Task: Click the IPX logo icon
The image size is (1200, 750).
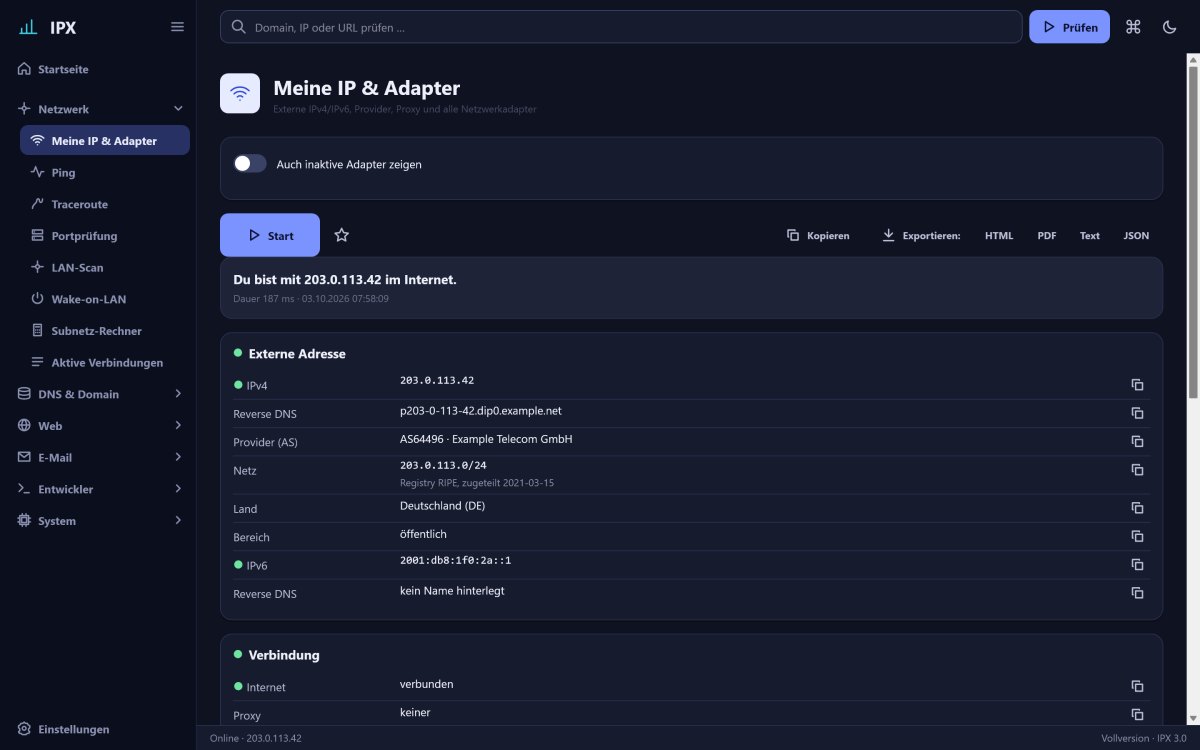Action: [x=28, y=27]
